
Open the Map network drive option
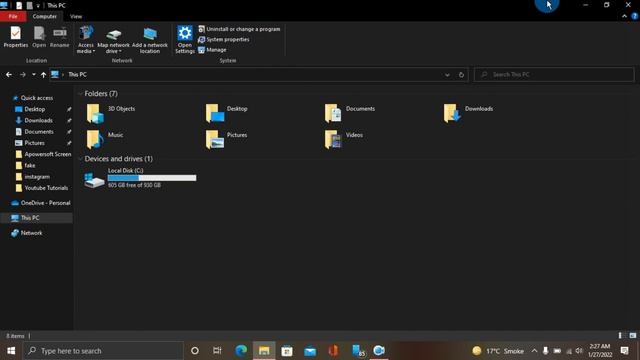pyautogui.click(x=113, y=40)
